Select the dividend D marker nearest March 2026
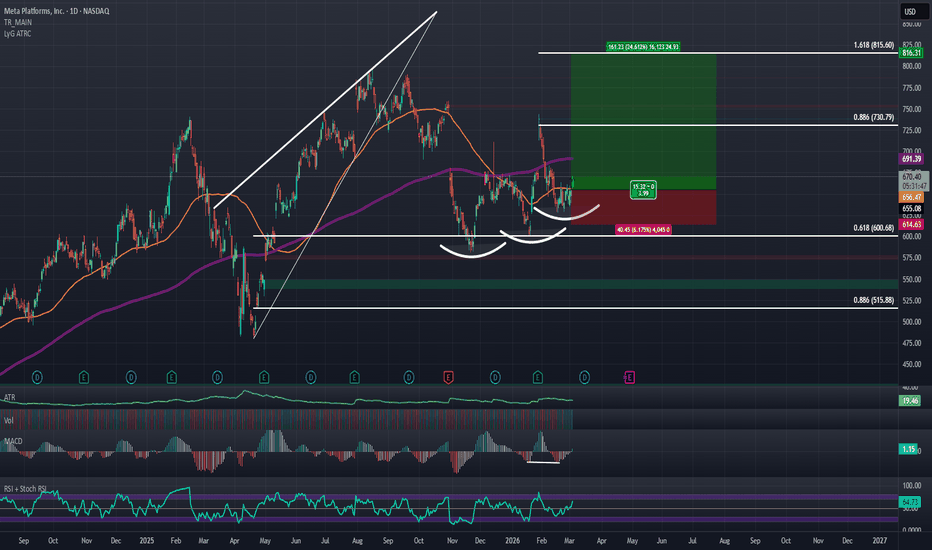Image resolution: width=932 pixels, height=550 pixels. click(584, 377)
